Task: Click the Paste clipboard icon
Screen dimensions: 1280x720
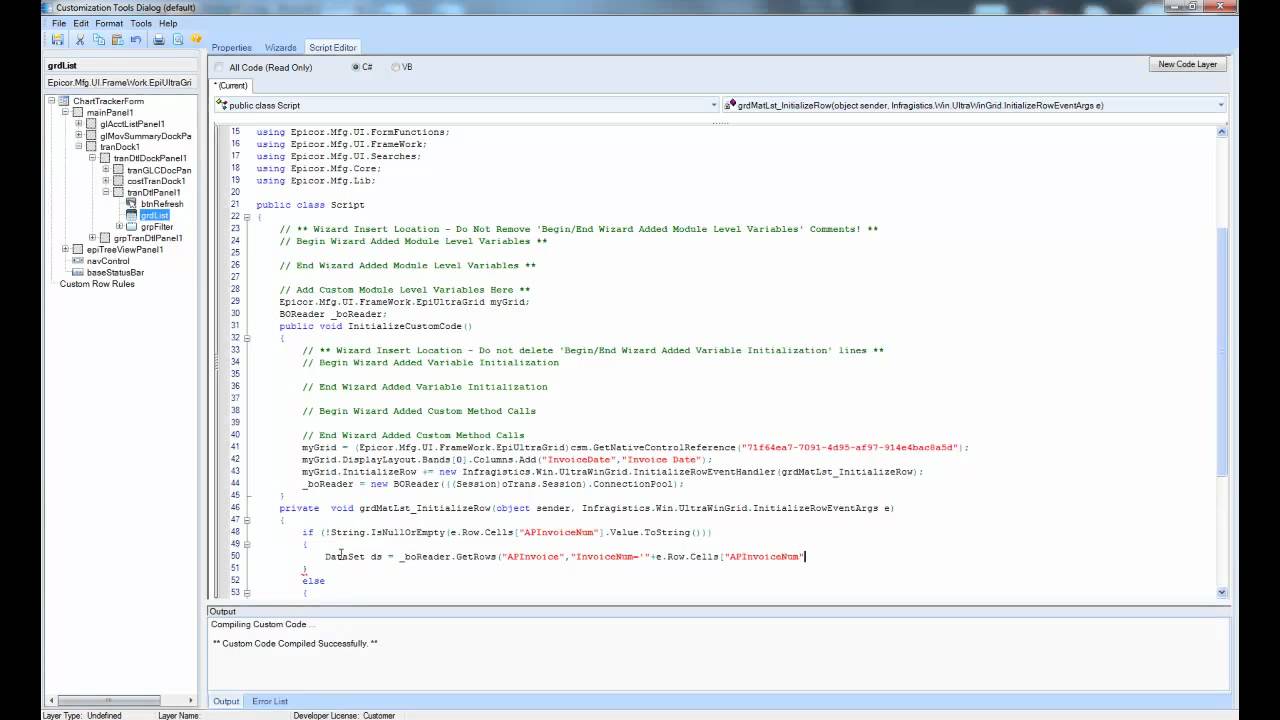Action: [117, 40]
